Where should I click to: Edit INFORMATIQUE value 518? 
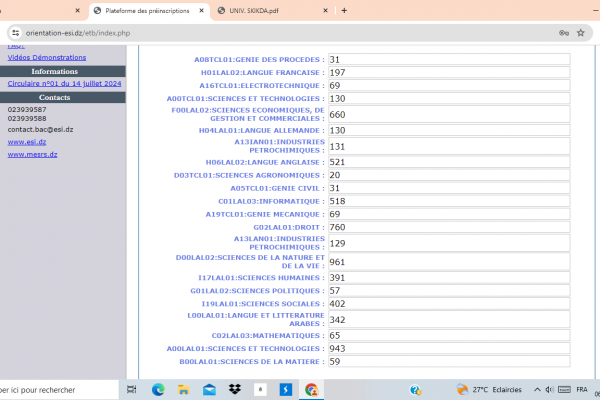click(449, 201)
